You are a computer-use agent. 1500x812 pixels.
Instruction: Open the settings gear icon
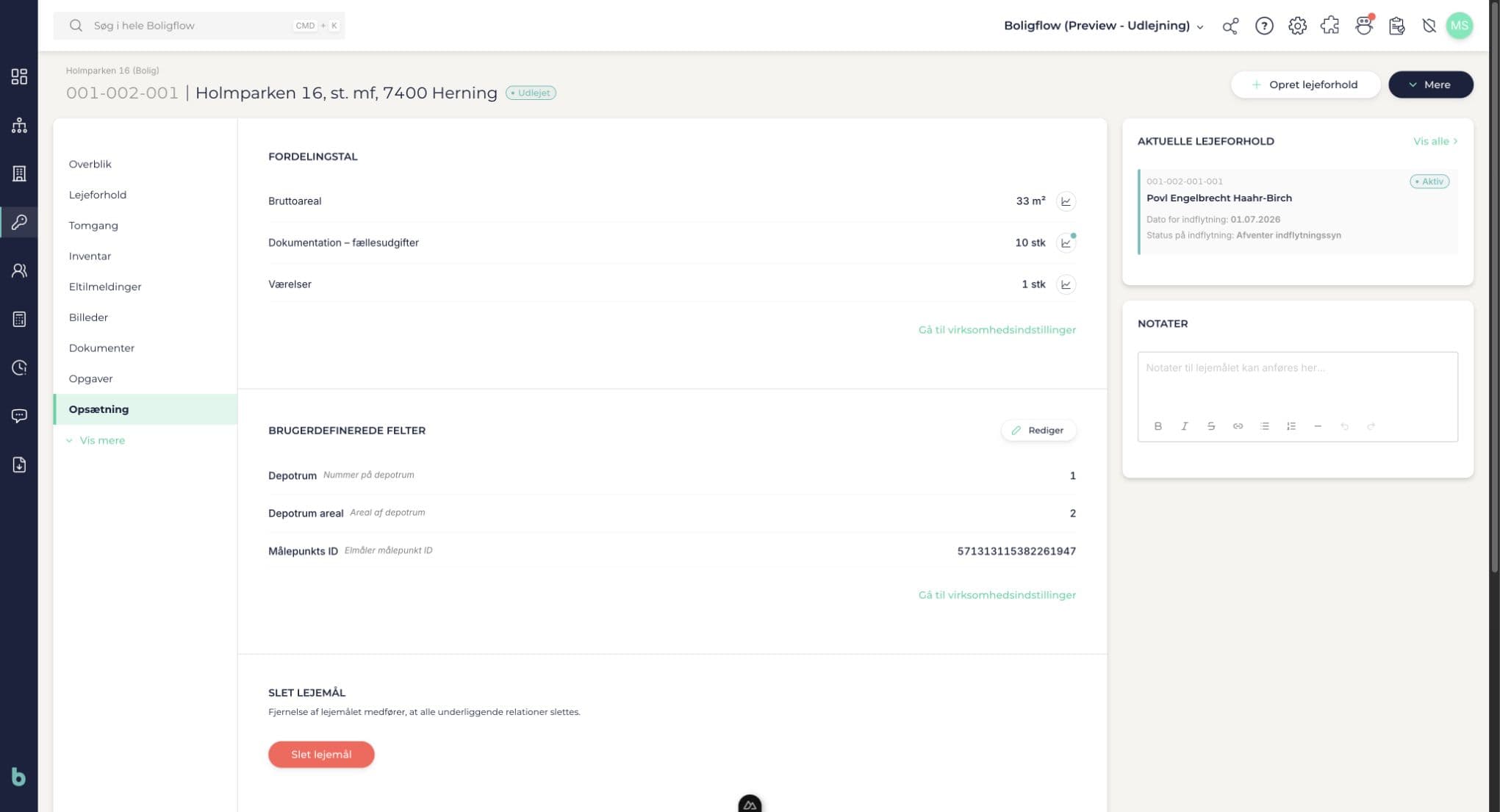pos(1297,26)
